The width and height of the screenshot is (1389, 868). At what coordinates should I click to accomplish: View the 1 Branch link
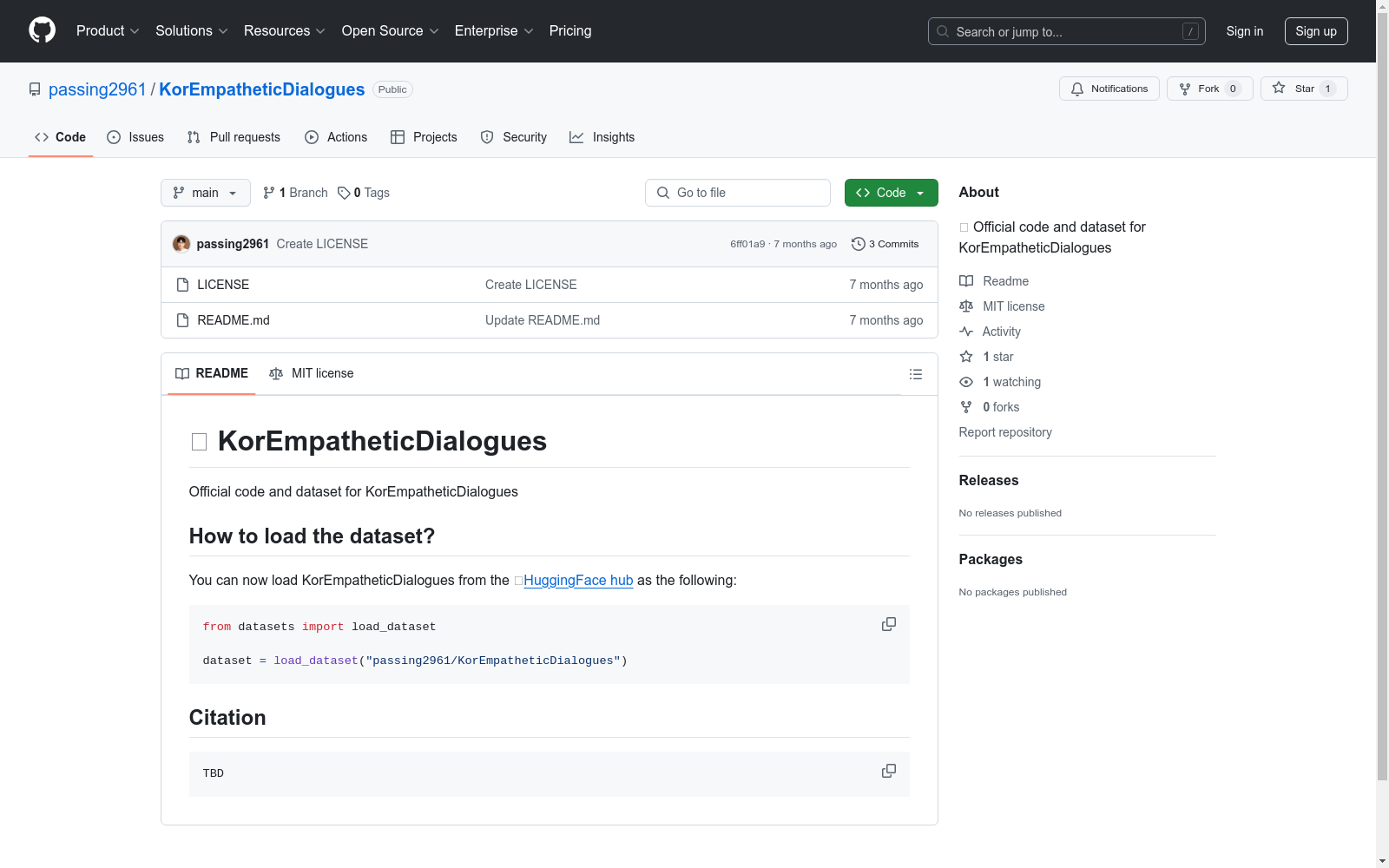[295, 193]
